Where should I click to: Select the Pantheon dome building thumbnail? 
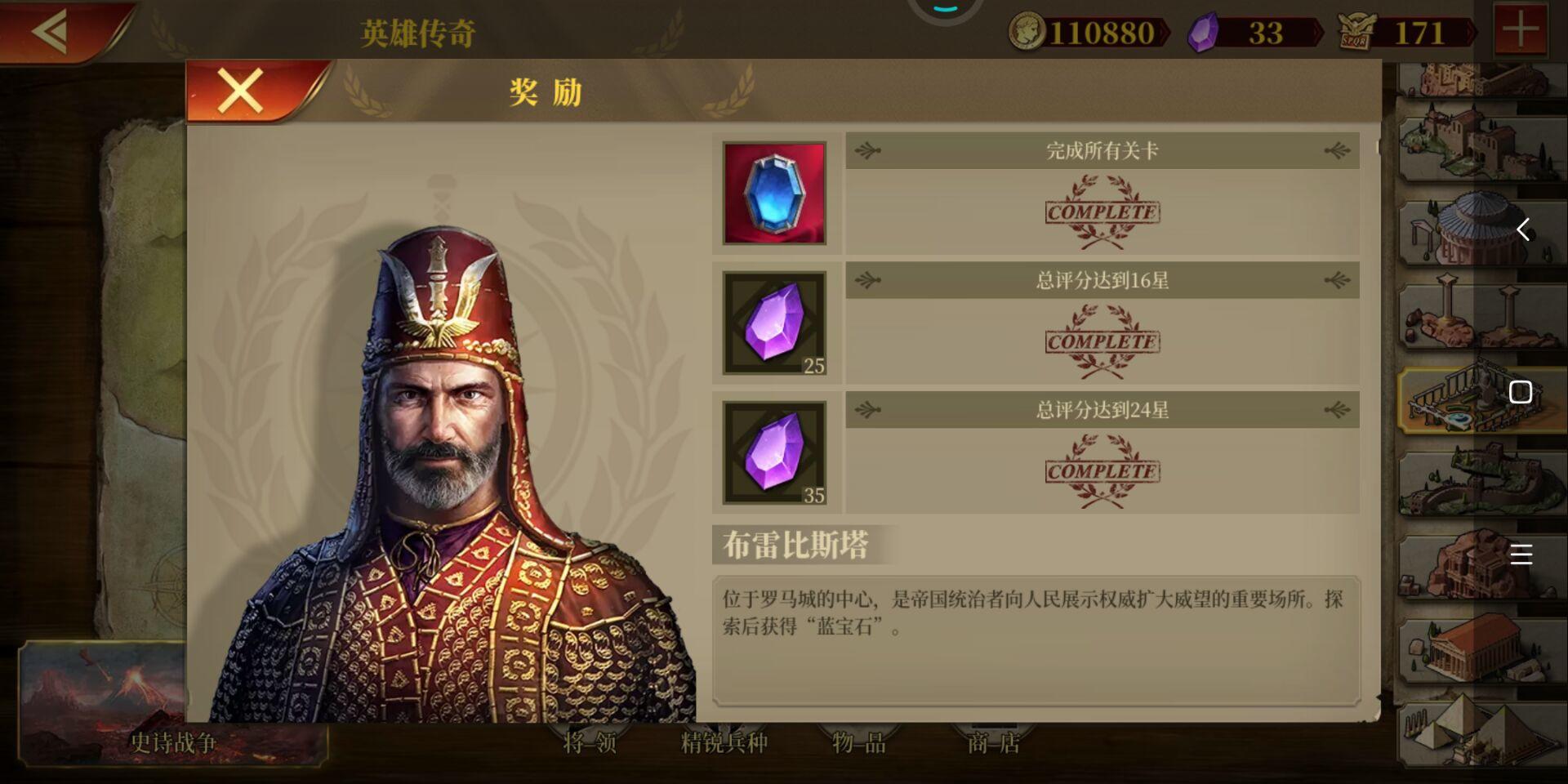point(1478,229)
